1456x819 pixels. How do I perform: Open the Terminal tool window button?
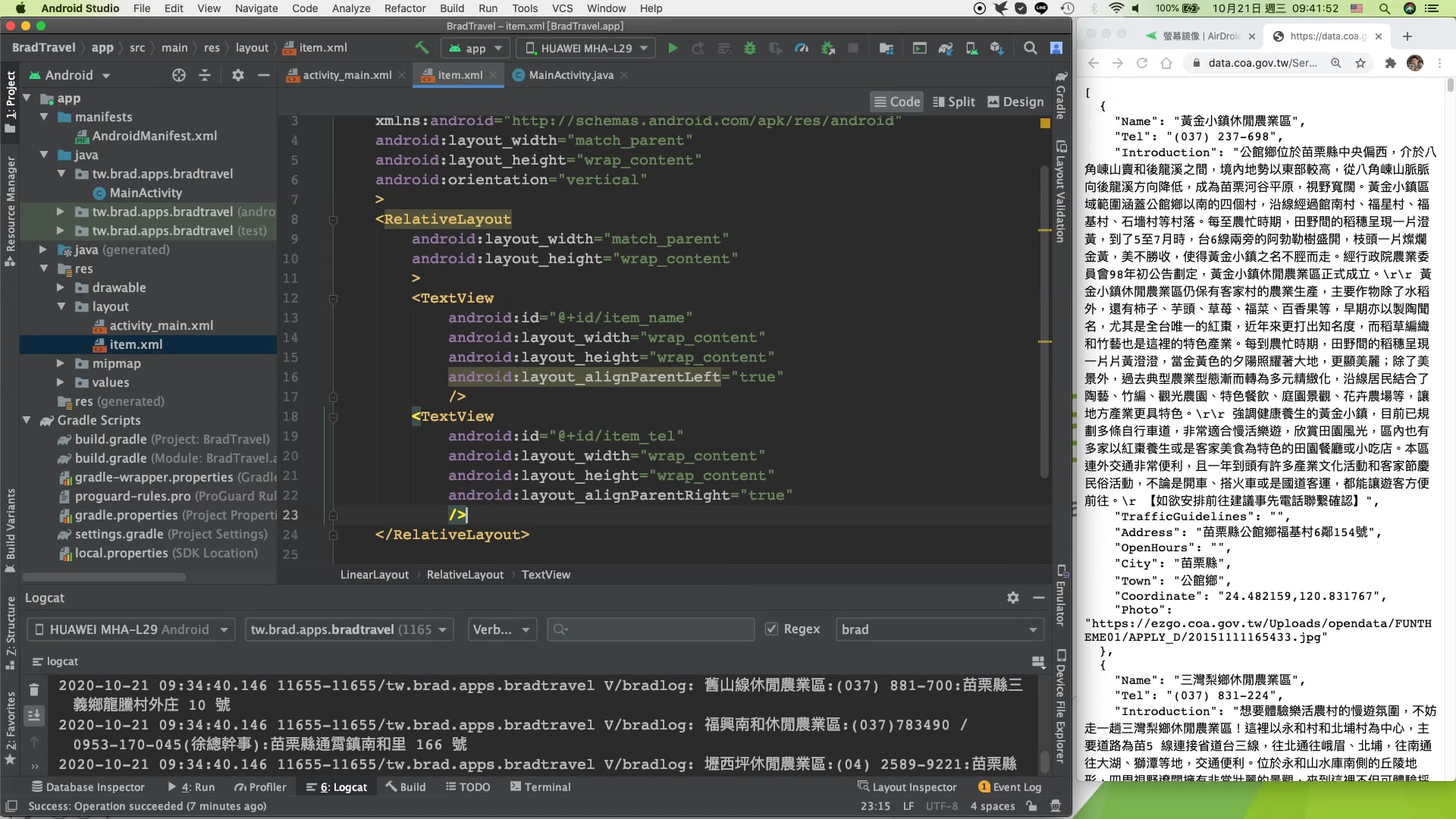(x=540, y=787)
